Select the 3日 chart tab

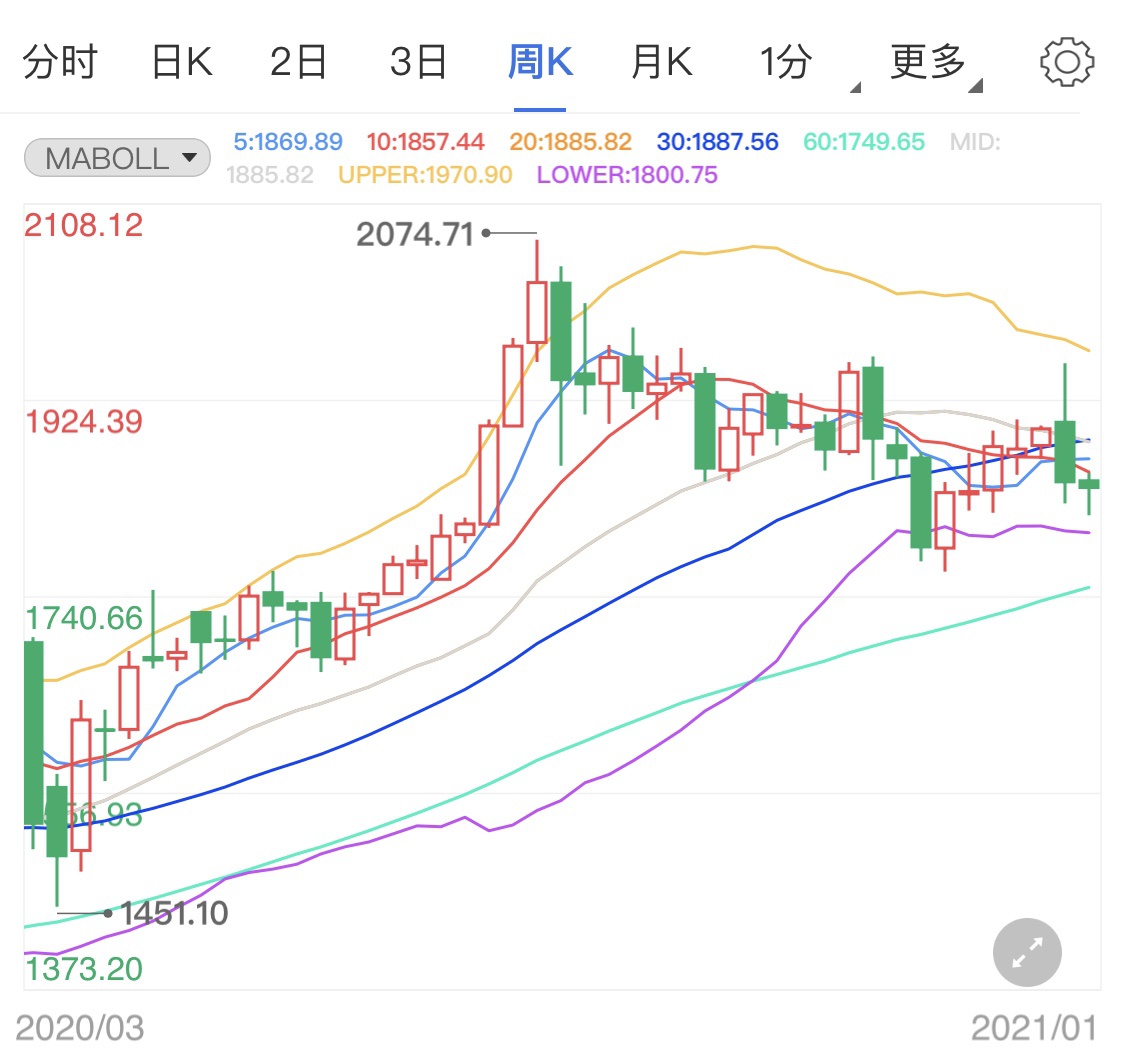click(418, 63)
